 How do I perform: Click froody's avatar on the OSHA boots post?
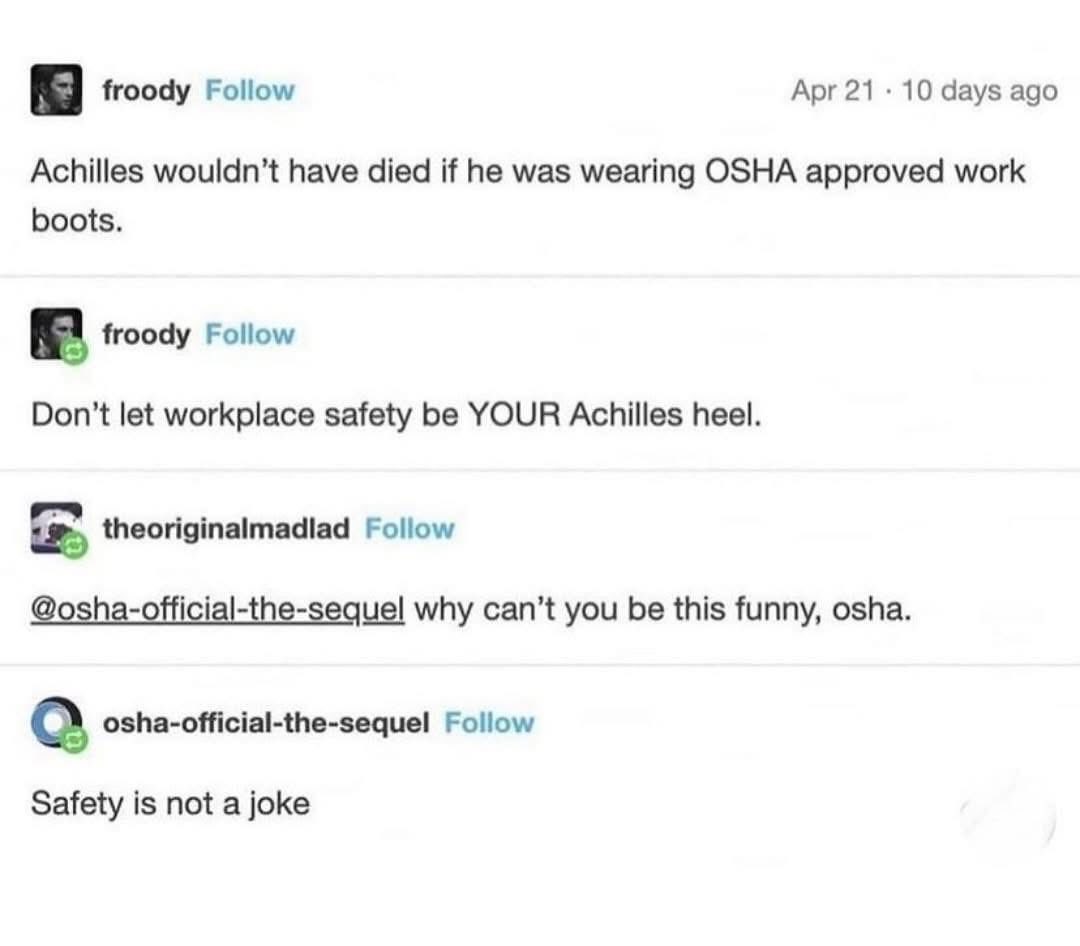coord(54,91)
